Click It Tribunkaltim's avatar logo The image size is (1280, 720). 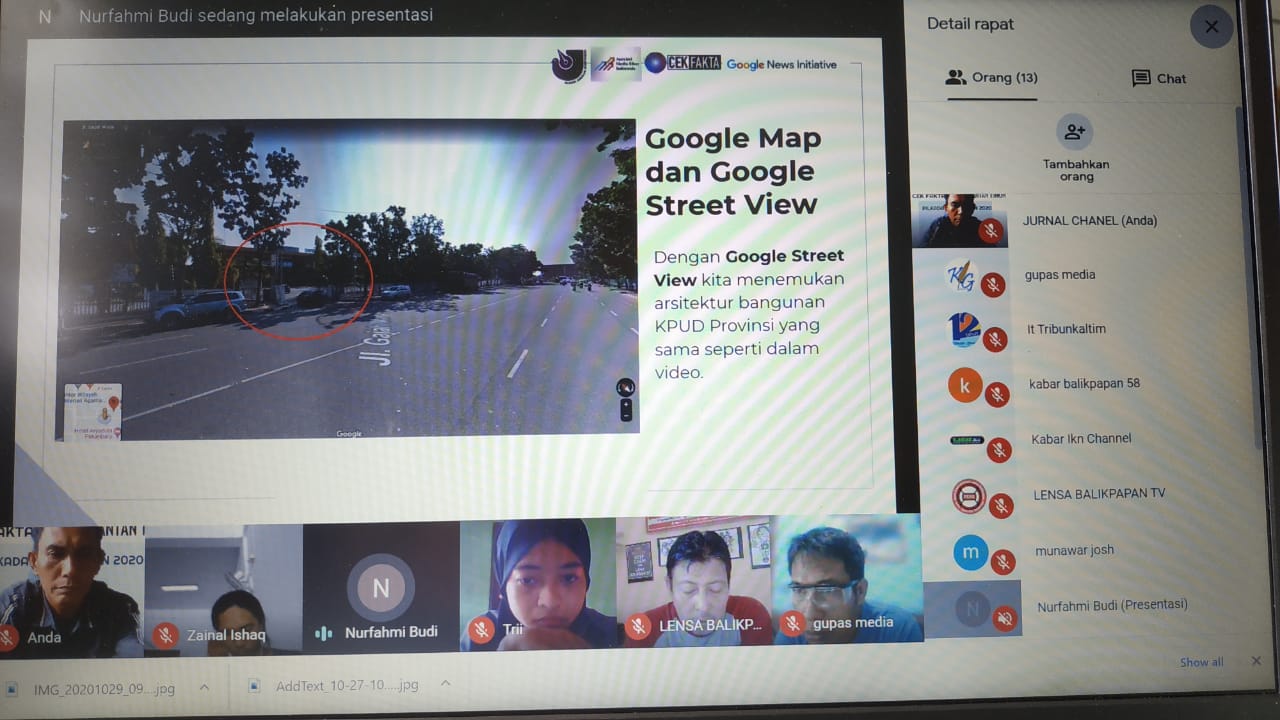964,330
